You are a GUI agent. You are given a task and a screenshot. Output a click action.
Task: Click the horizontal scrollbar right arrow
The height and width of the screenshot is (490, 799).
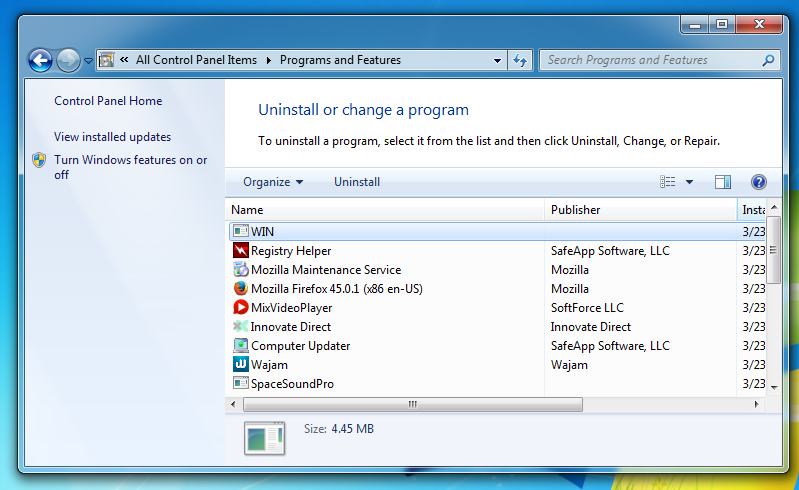tap(756, 404)
